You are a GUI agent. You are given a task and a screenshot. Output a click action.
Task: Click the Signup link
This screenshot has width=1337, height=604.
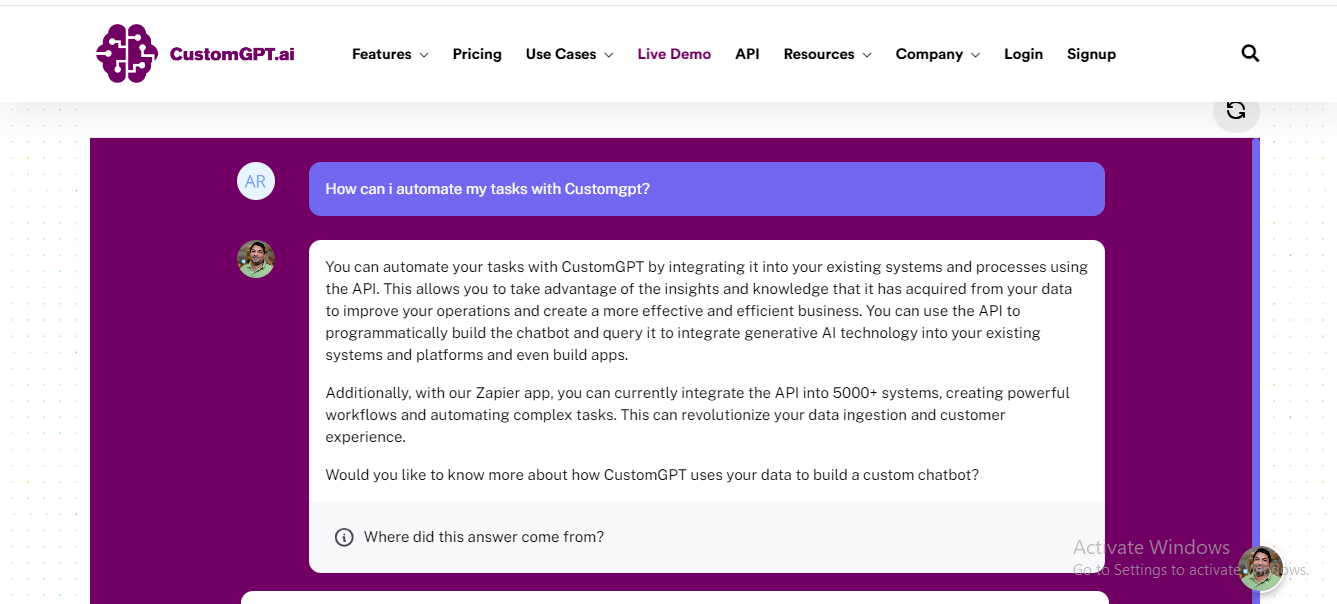tap(1091, 54)
